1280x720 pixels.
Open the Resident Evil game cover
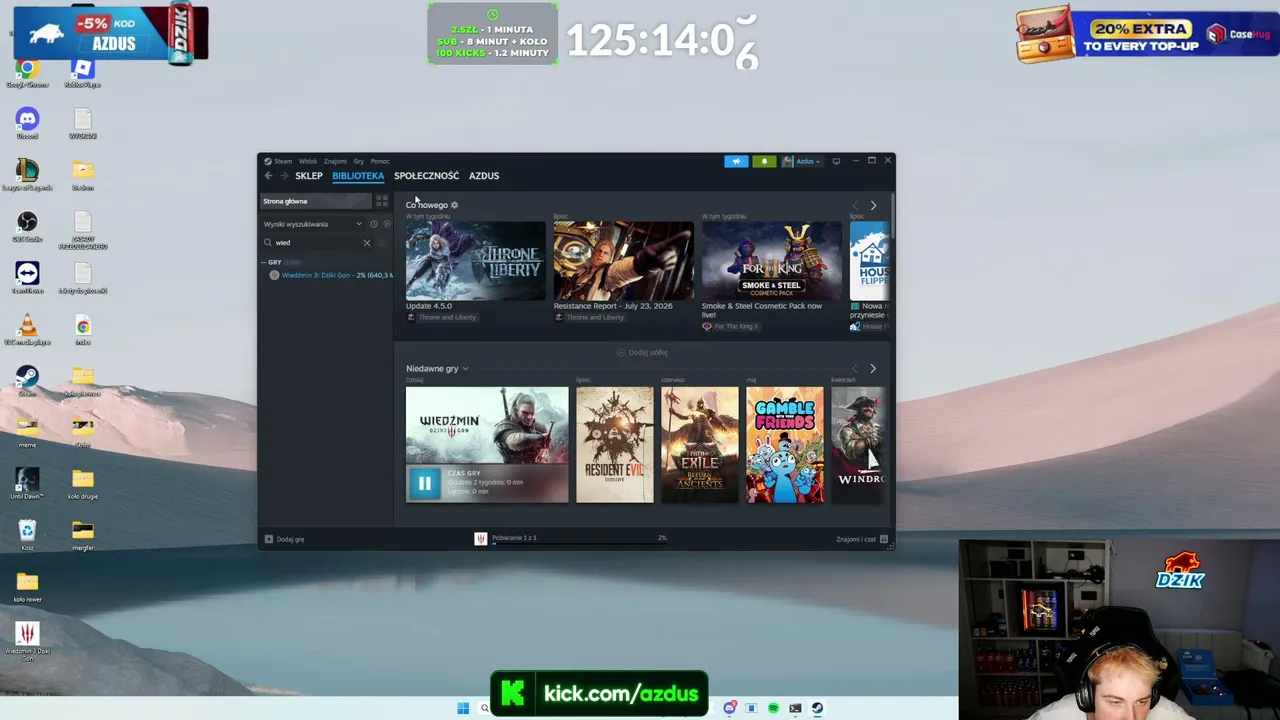point(615,445)
